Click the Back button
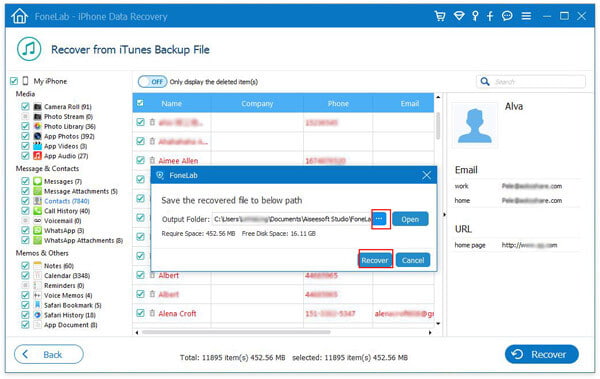Image resolution: width=600 pixels, height=379 pixels. point(49,354)
